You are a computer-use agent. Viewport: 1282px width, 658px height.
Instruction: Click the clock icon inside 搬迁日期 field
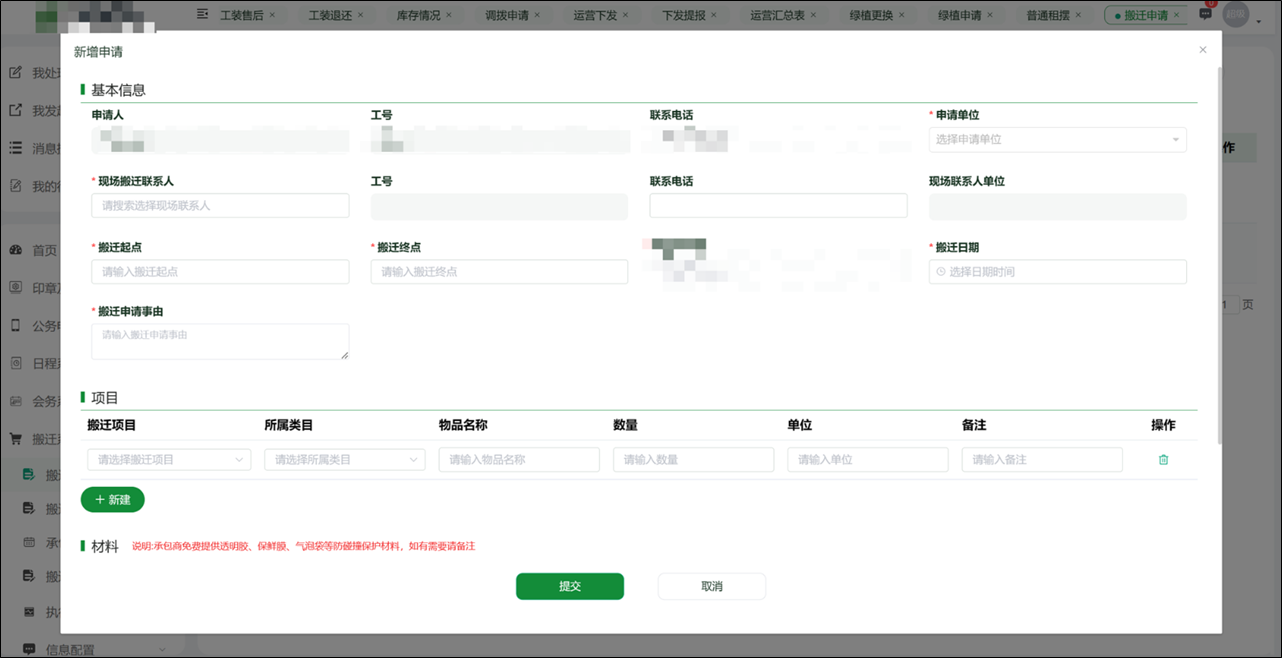click(939, 271)
